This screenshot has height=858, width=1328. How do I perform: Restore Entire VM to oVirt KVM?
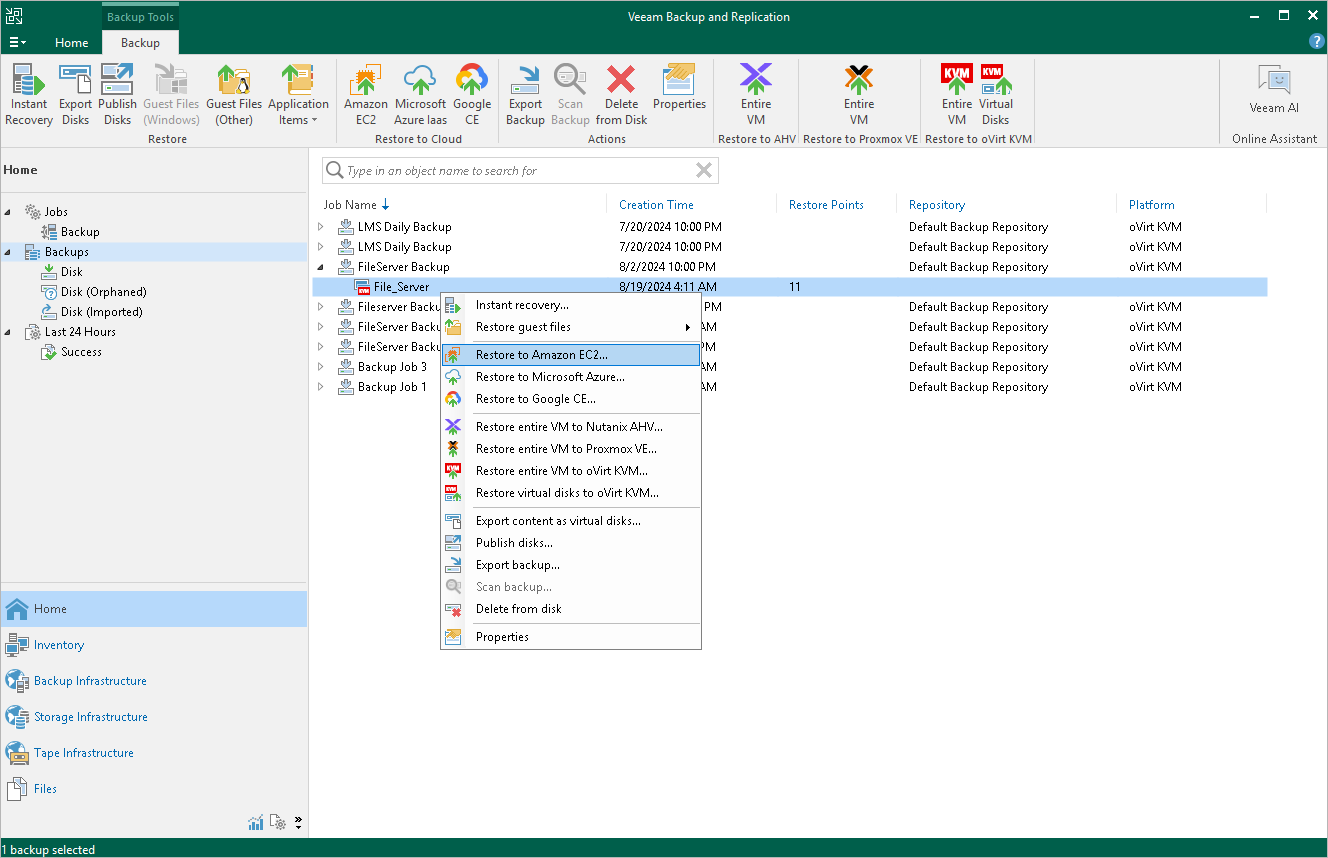pos(957,95)
